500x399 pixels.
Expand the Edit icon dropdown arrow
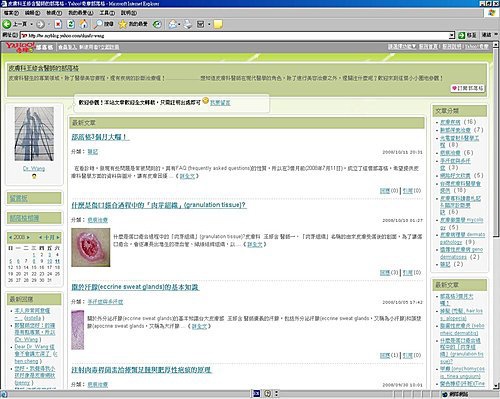tap(209, 24)
